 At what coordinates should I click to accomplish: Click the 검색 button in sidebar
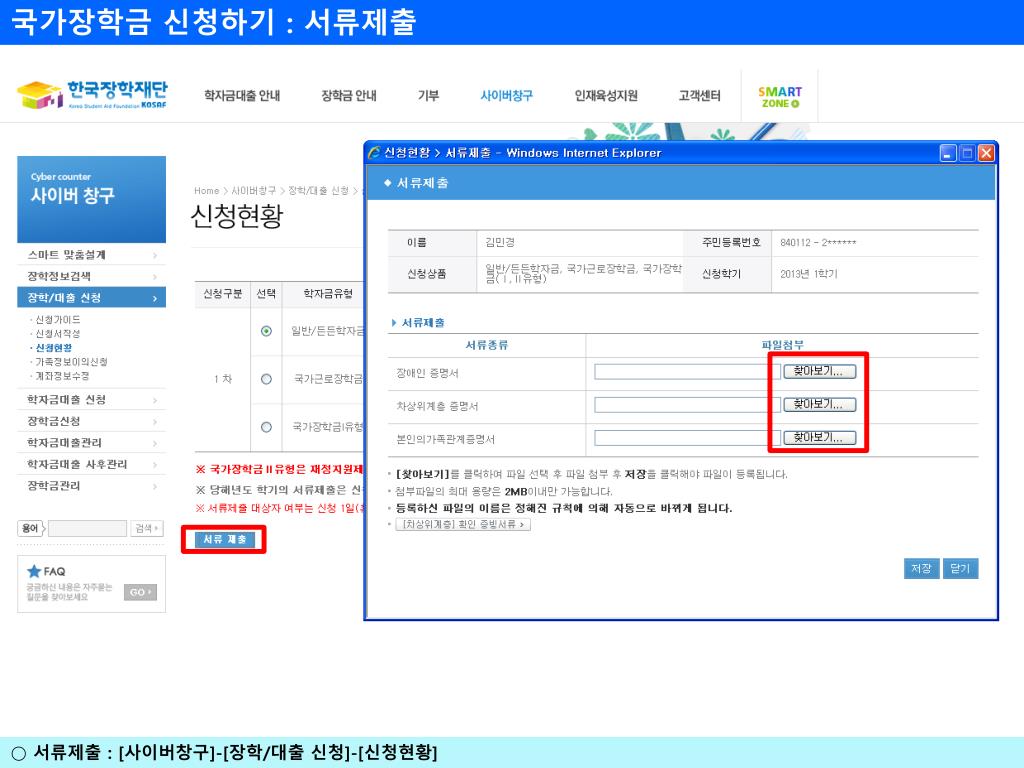pyautogui.click(x=147, y=528)
